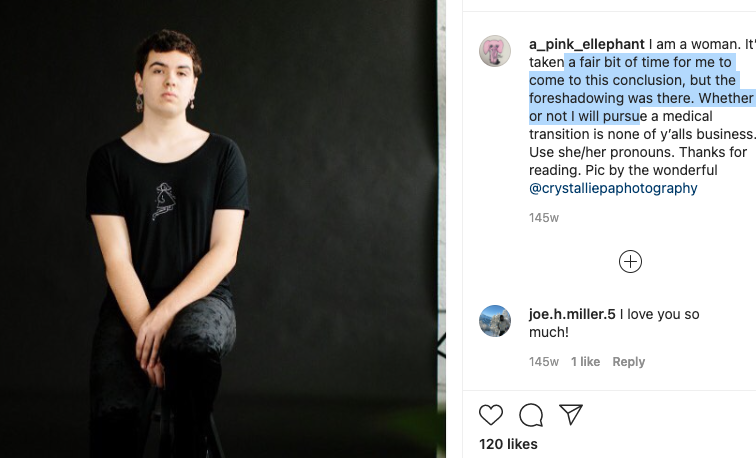Load more comments with the plus circle
Screen dimensions: 756x458
(630, 262)
